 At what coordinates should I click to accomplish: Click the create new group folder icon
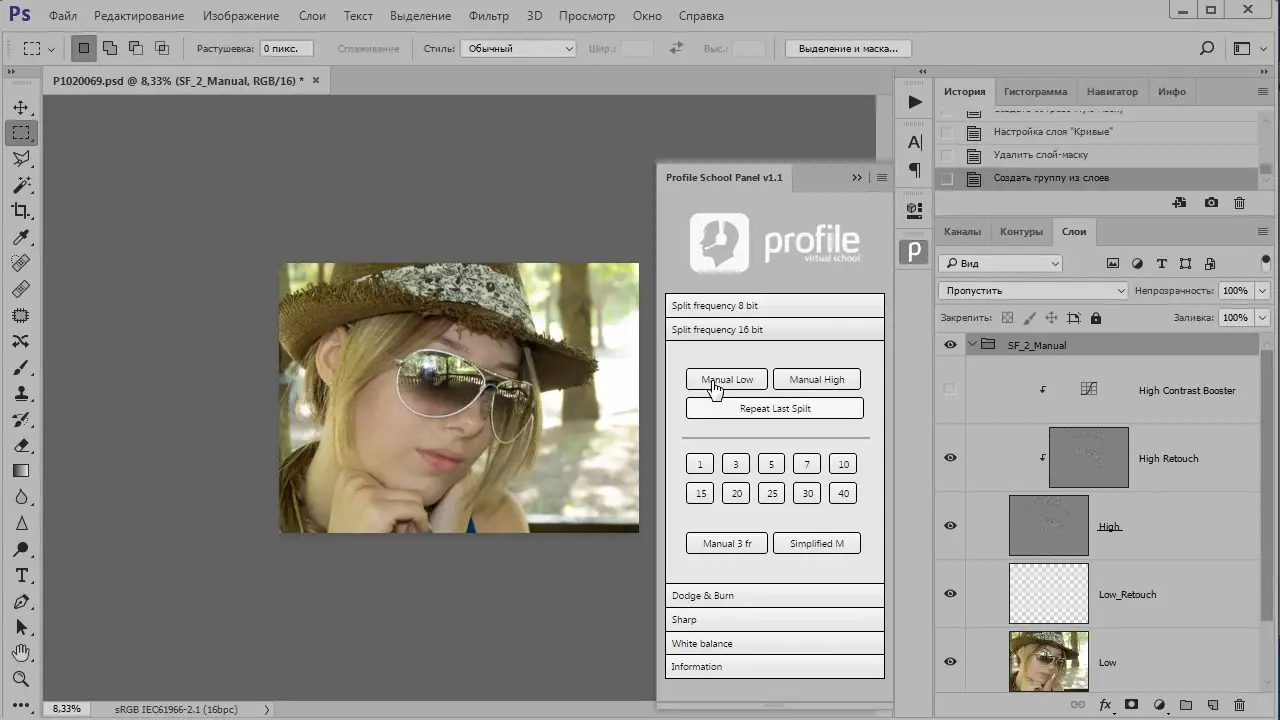[1186, 705]
